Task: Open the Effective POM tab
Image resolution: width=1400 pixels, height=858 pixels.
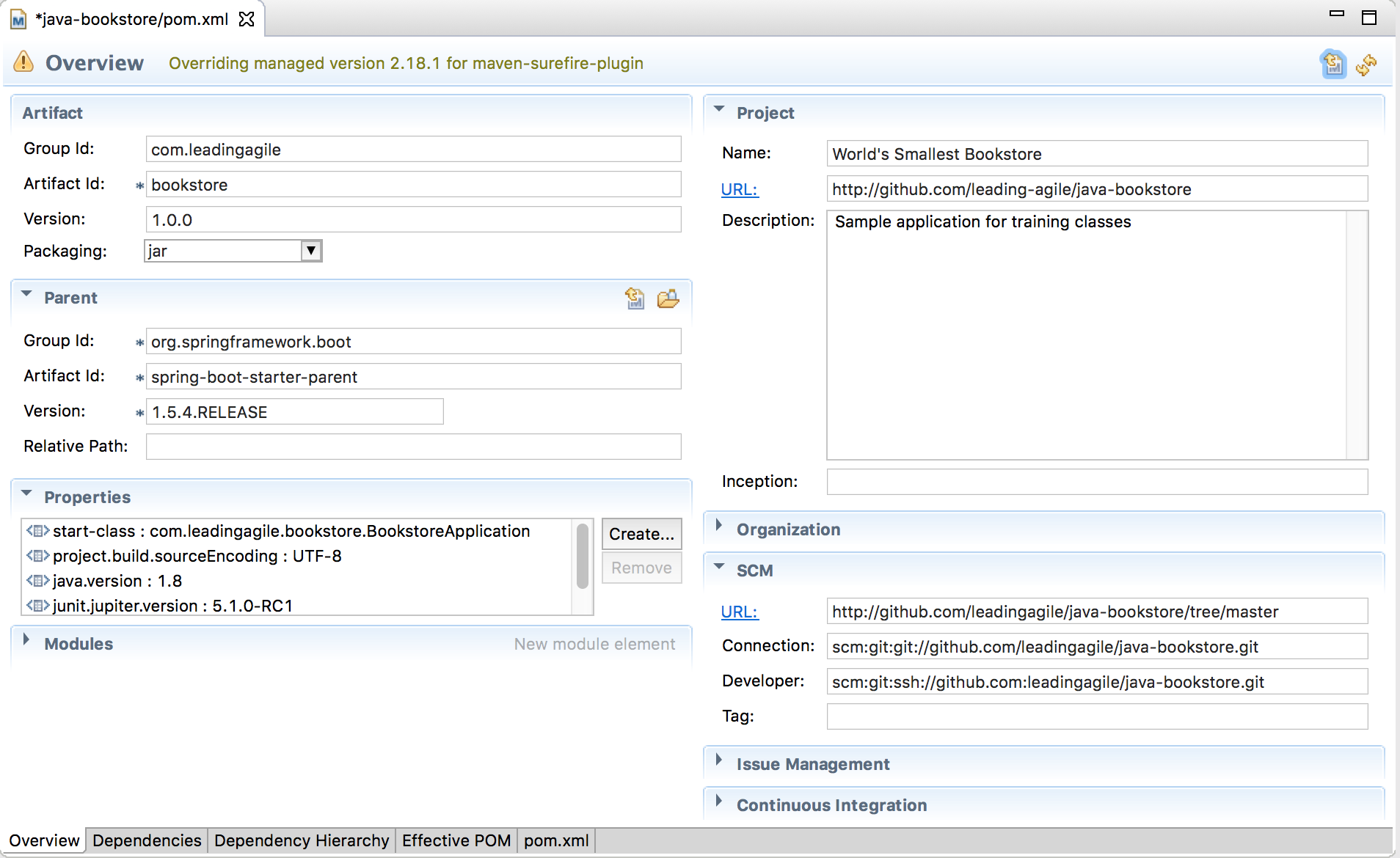Action: click(x=456, y=840)
